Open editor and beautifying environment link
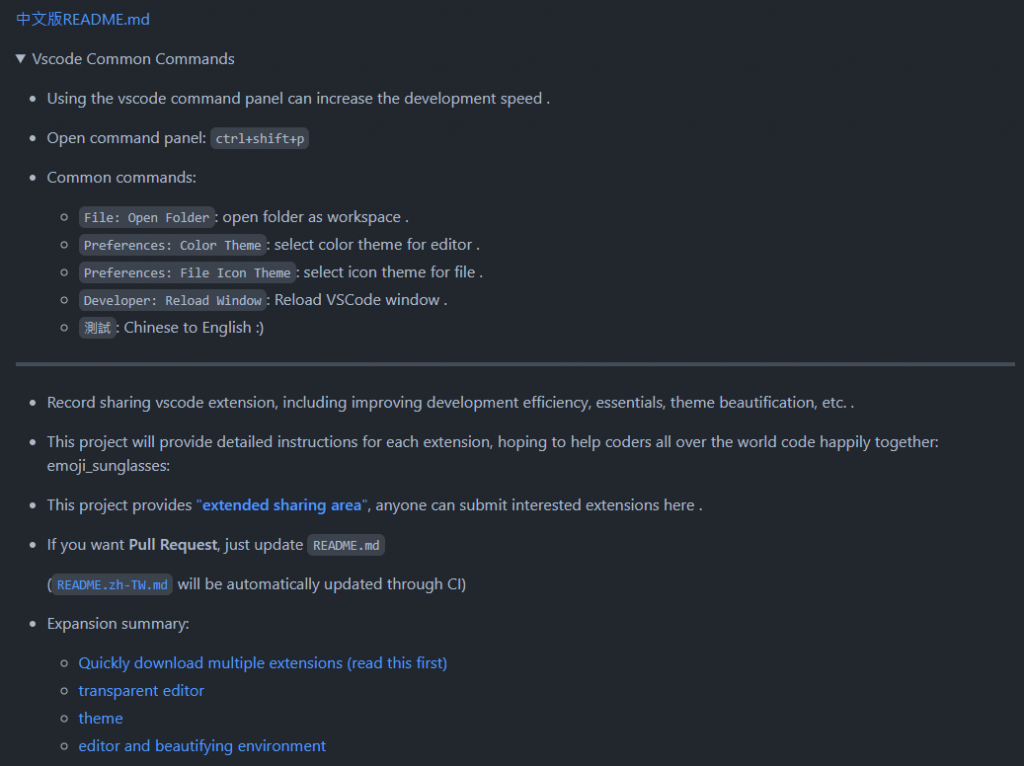1024x766 pixels. point(202,746)
